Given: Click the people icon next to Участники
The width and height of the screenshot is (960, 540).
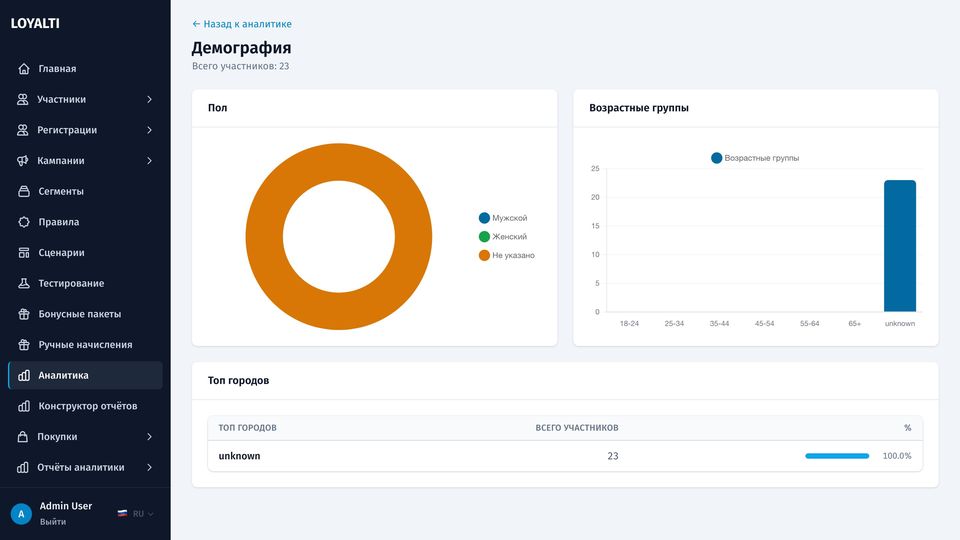Looking at the screenshot, I should pyautogui.click(x=23, y=99).
